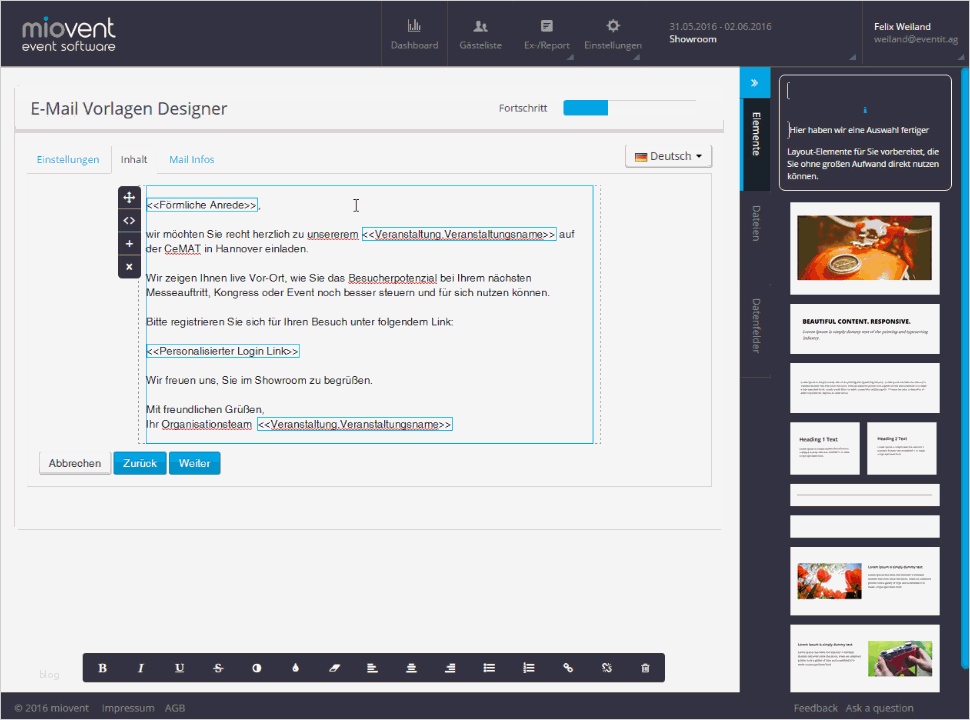Click the miovent logo
Screen dimensions: 970x720
[x=69, y=34]
